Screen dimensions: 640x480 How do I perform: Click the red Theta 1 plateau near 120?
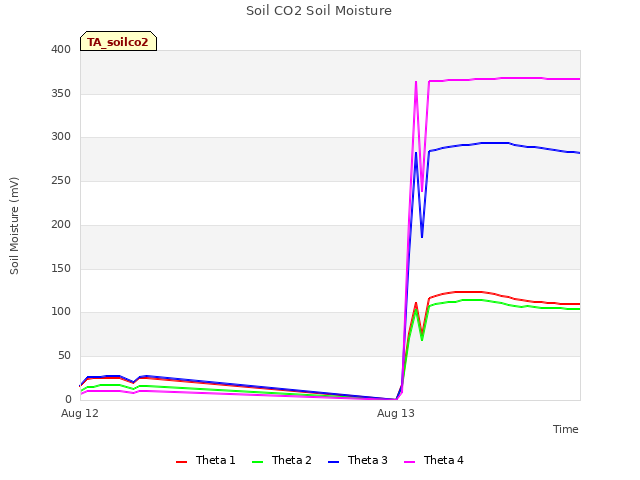click(469, 292)
